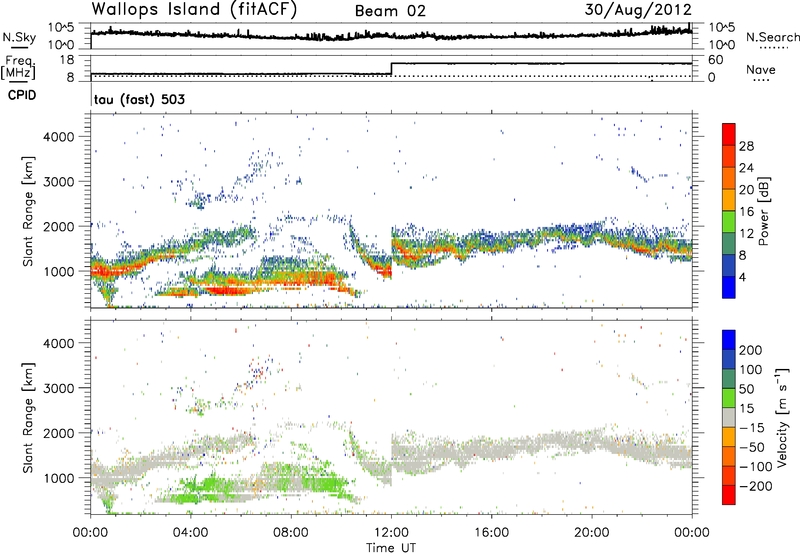Click the 16:00 time tick label
Screen dimensions: 800x554
(491, 533)
